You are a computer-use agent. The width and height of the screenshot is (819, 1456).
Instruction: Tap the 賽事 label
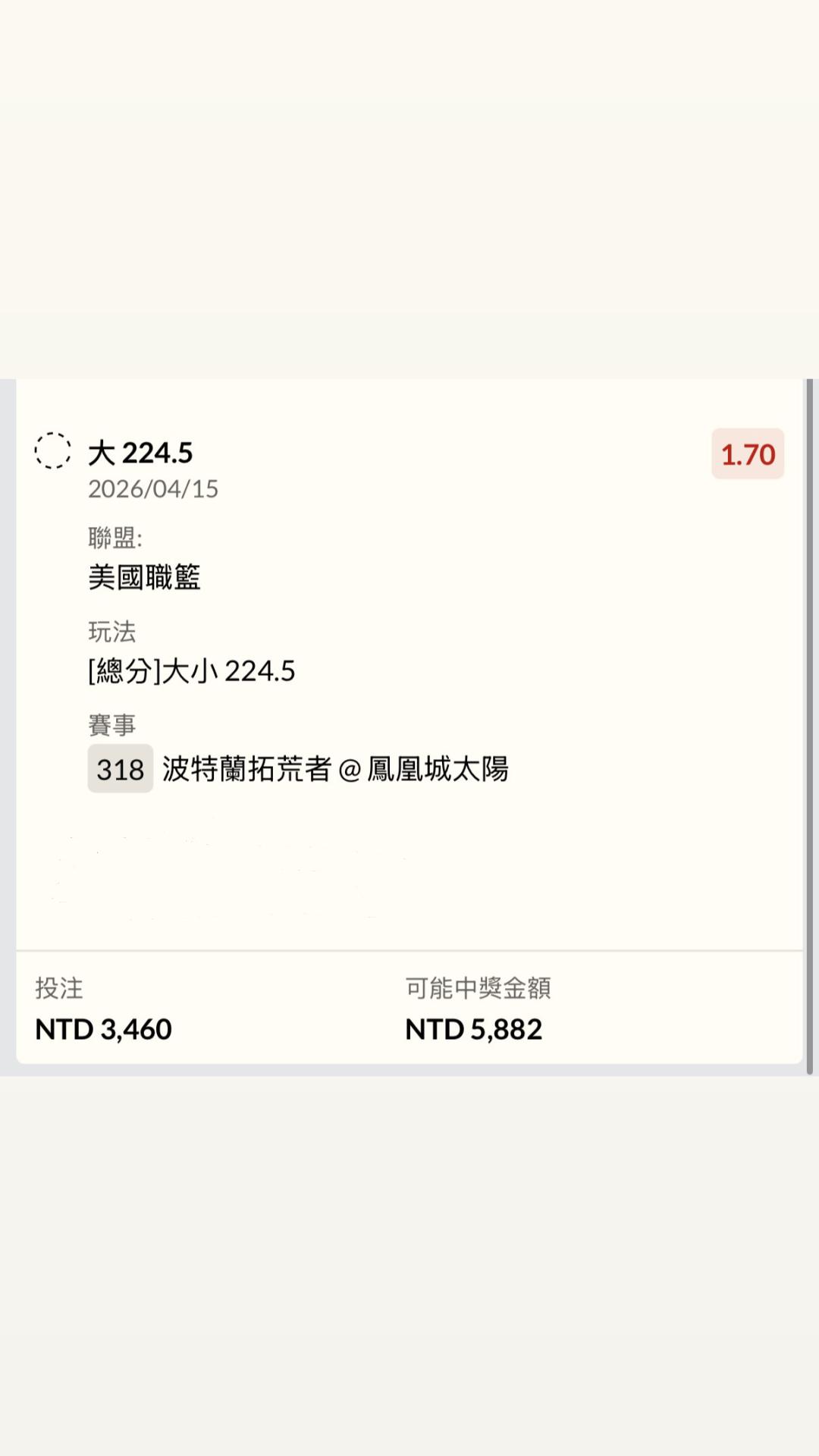[x=112, y=725]
